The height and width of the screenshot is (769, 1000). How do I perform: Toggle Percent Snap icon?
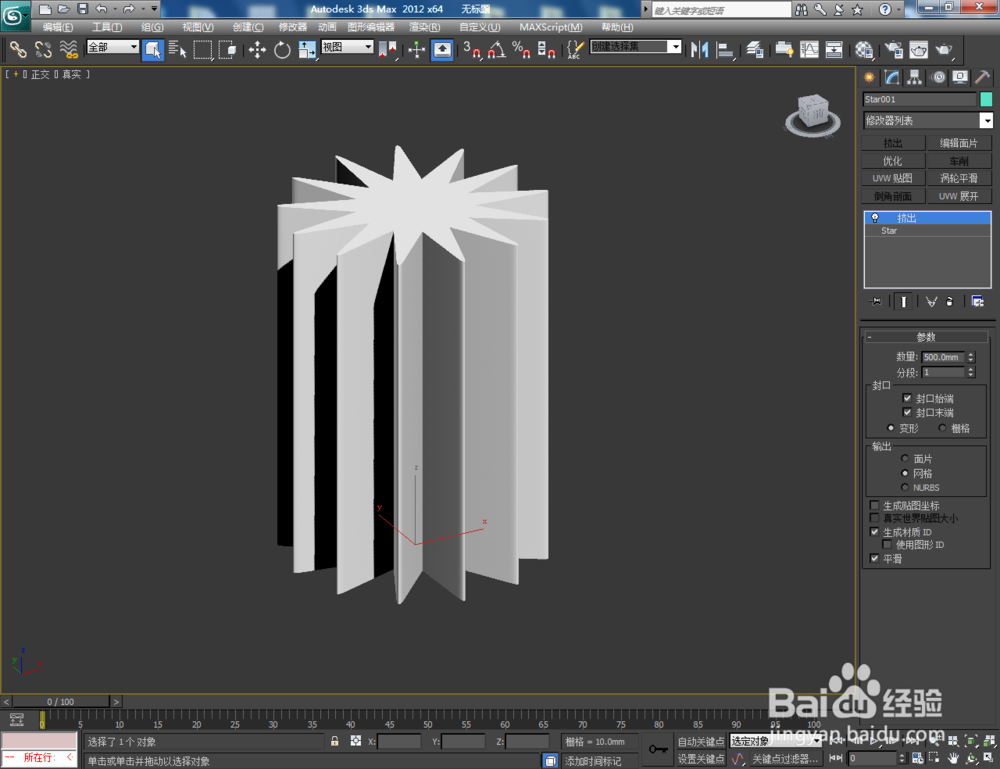point(521,50)
